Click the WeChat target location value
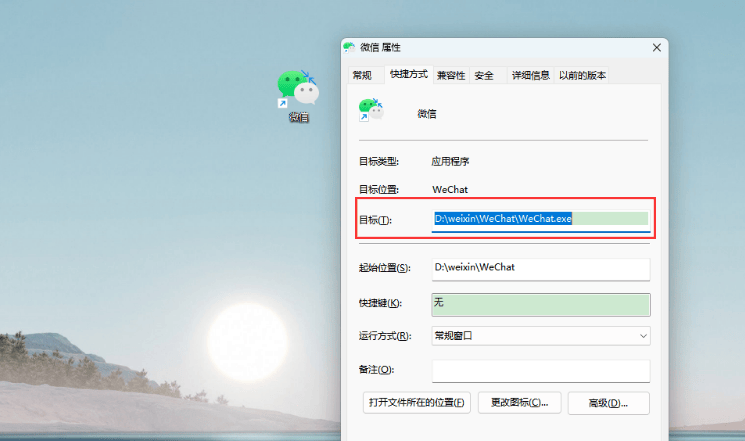 [450, 190]
